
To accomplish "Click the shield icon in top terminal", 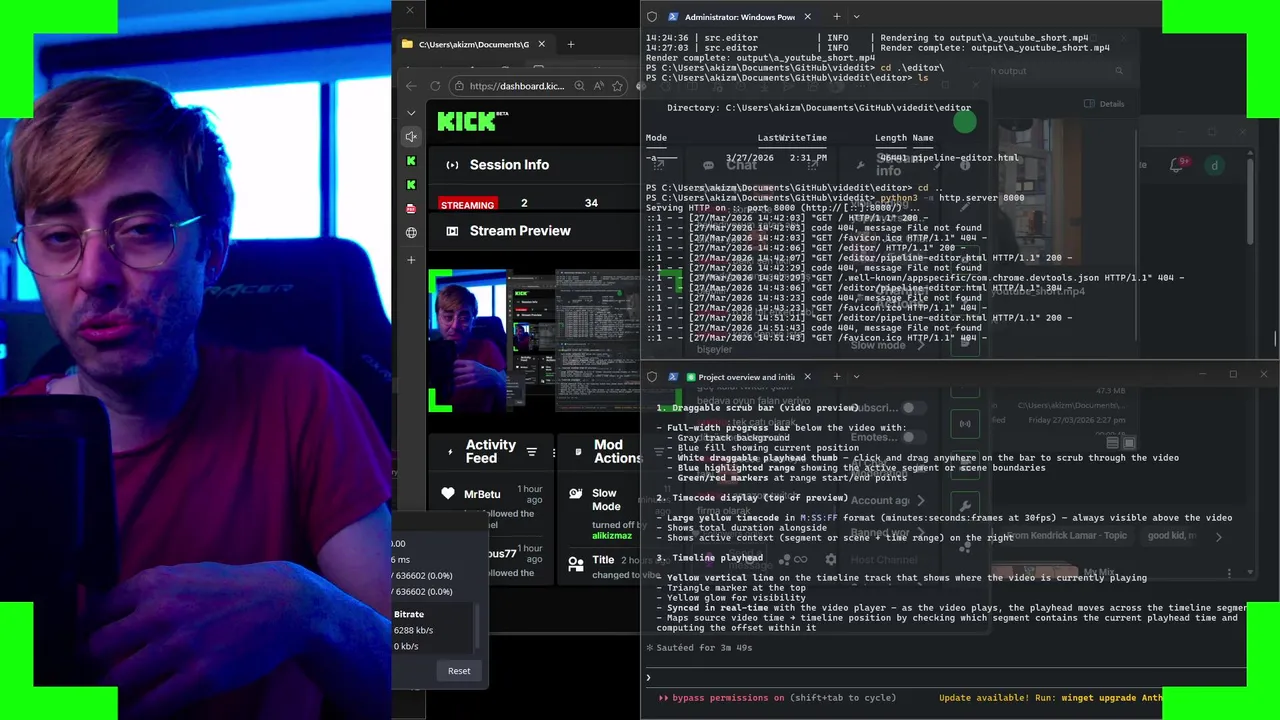I will pyautogui.click(x=652, y=17).
